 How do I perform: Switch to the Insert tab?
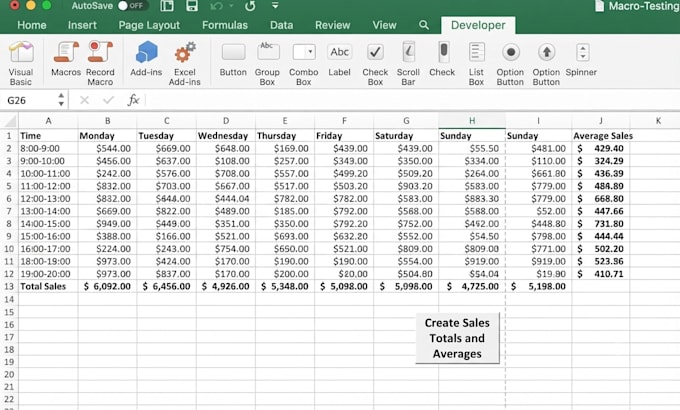(x=82, y=25)
